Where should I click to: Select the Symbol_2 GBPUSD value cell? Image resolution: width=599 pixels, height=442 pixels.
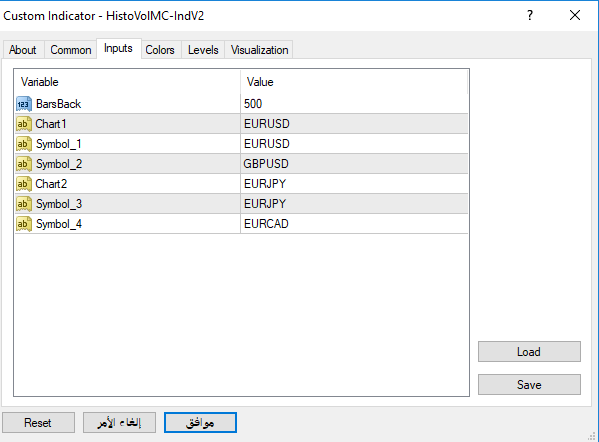coord(354,164)
